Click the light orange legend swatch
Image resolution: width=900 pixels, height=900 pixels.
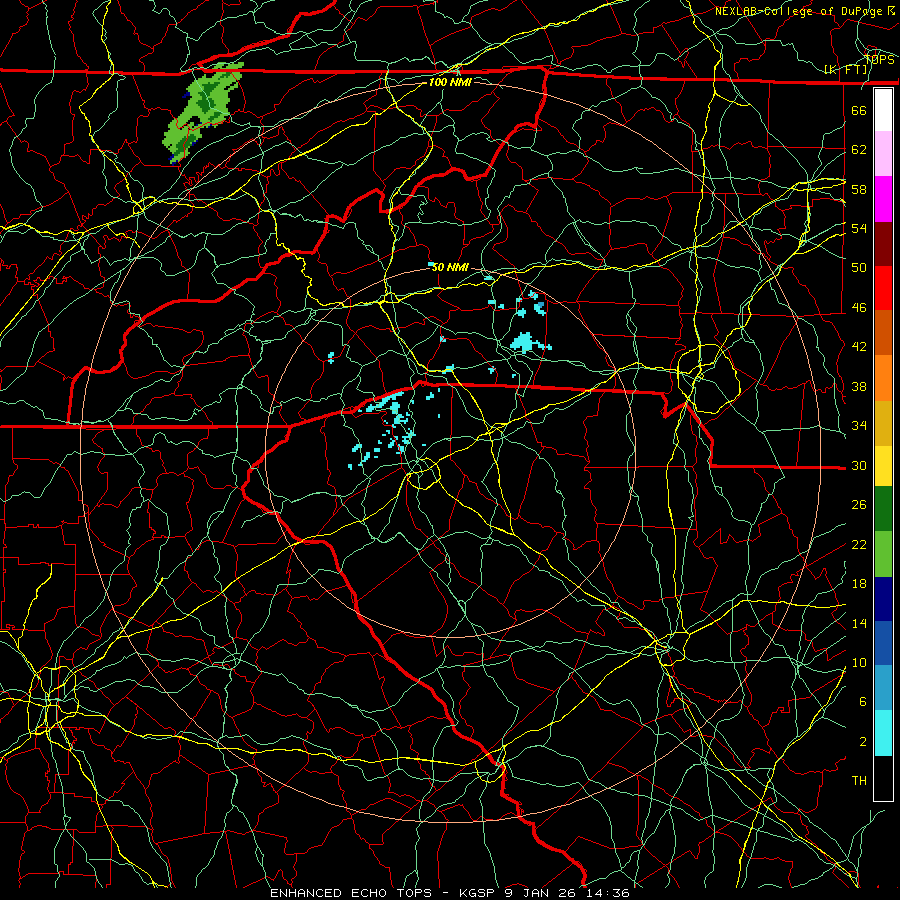(x=883, y=378)
